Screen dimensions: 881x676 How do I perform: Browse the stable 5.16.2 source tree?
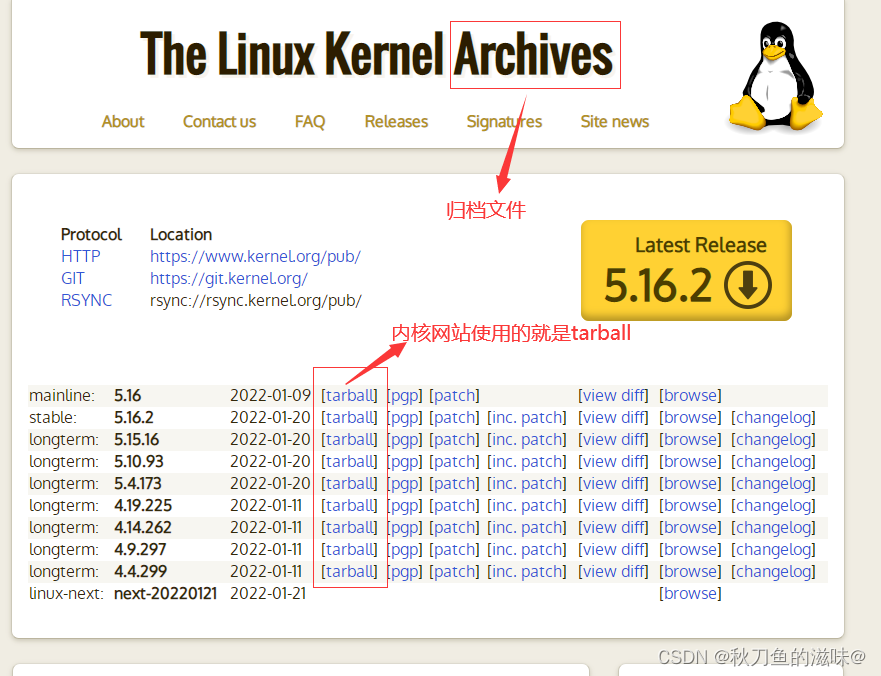pyautogui.click(x=690, y=418)
